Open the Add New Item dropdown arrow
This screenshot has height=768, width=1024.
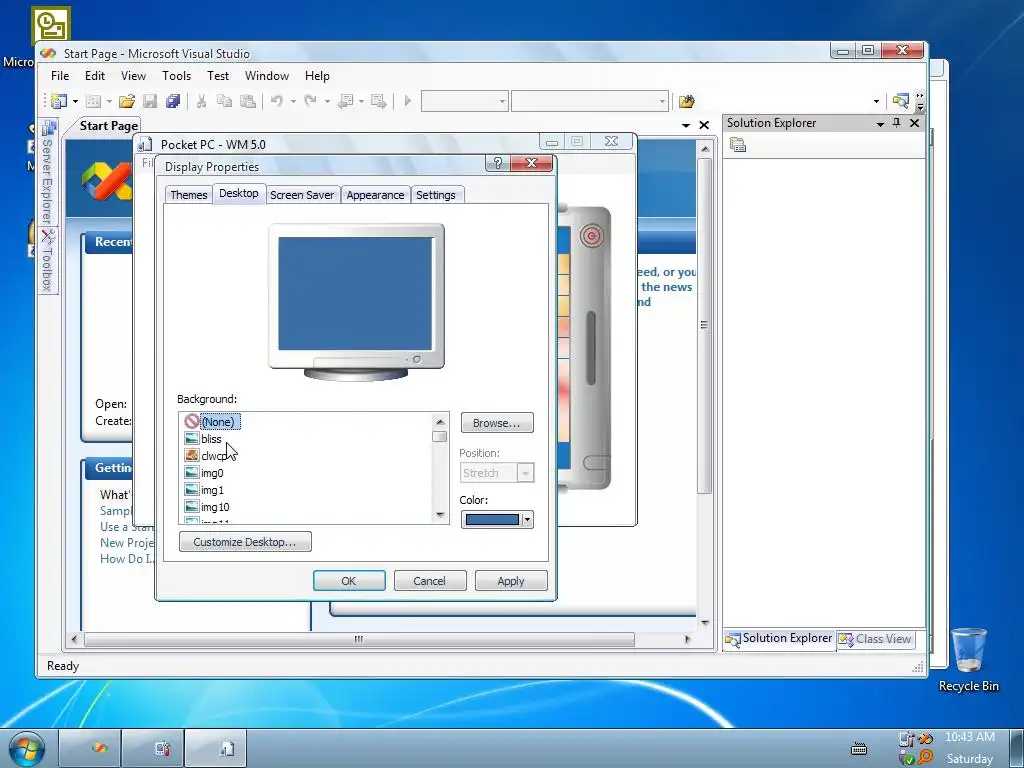click(109, 101)
